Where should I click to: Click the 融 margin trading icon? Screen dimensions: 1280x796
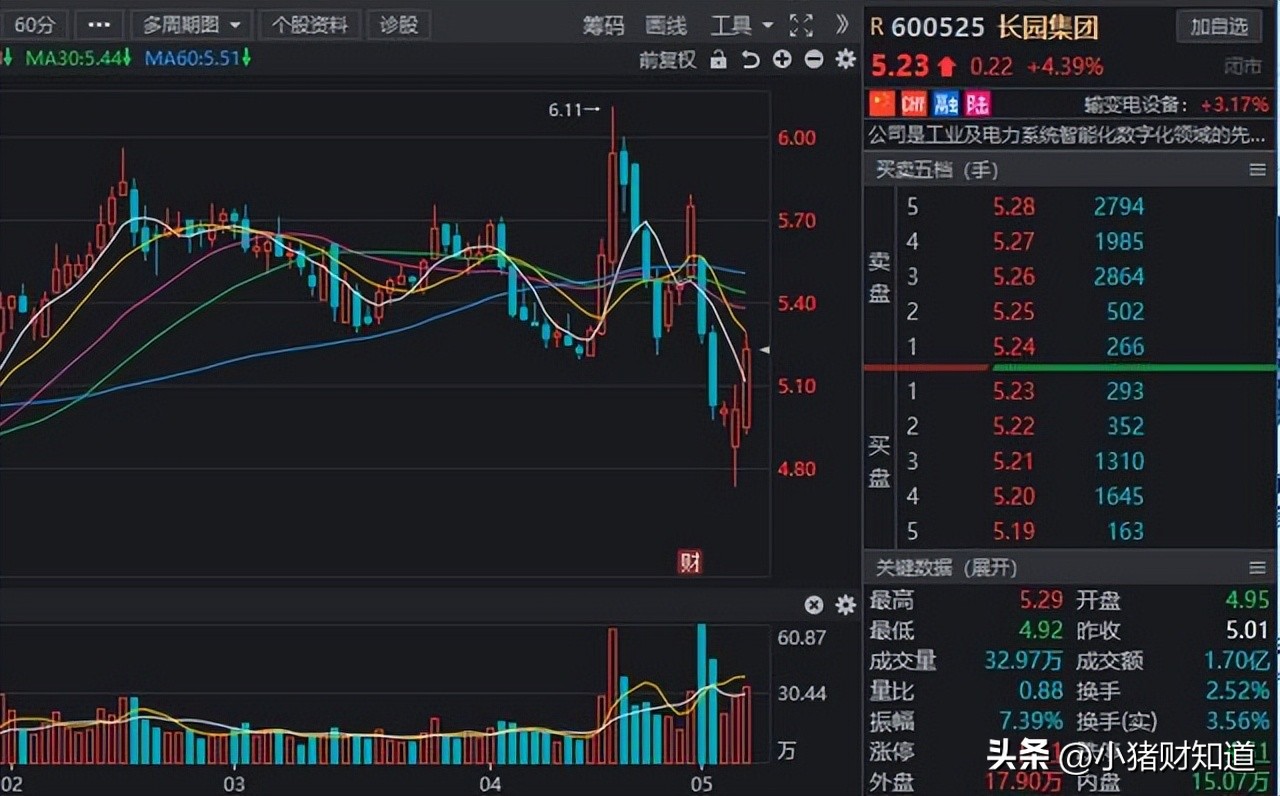(x=944, y=103)
